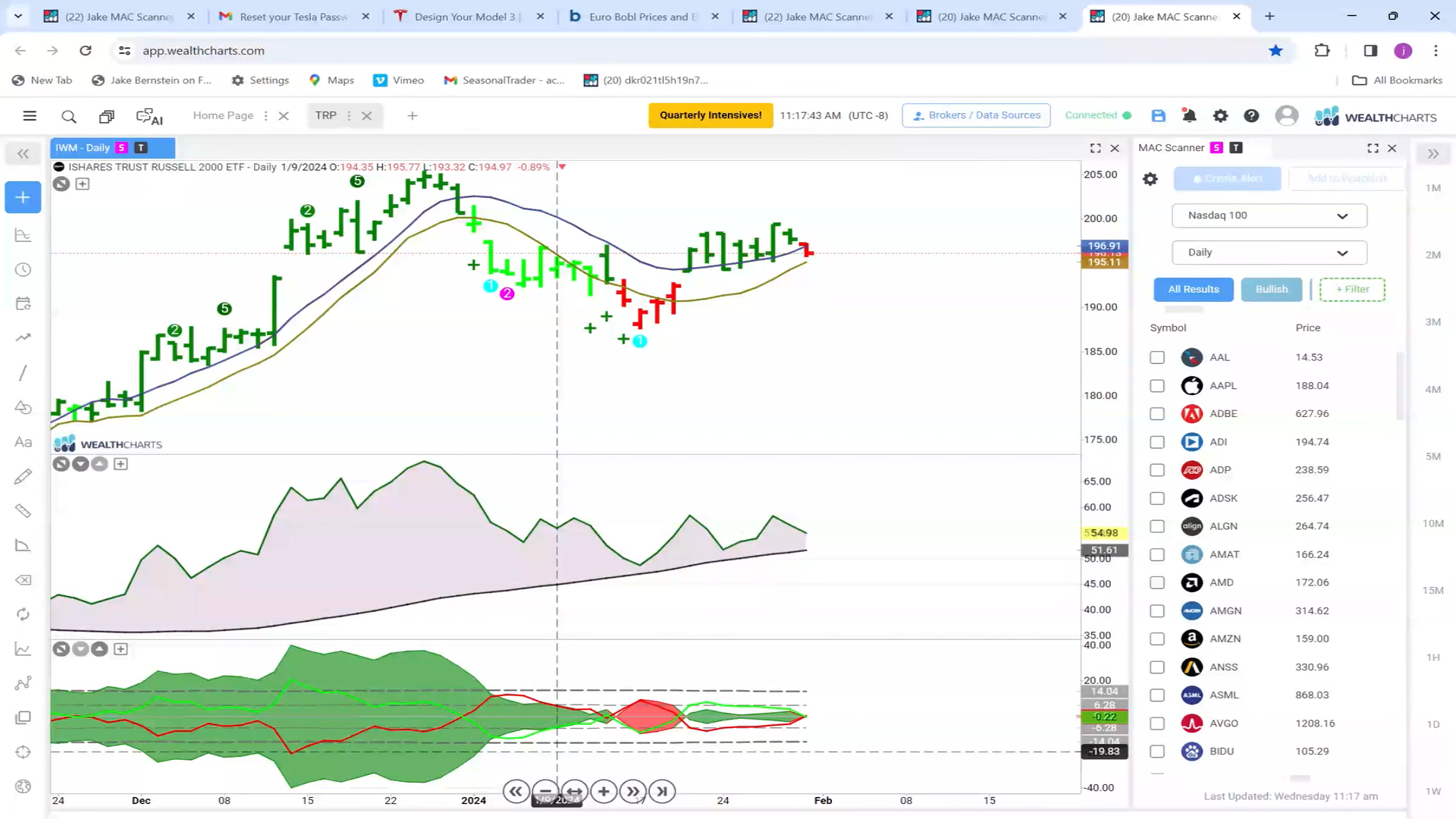Select the 1H interval on the right strip
Screen dimensions: 1456x819
click(1433, 657)
